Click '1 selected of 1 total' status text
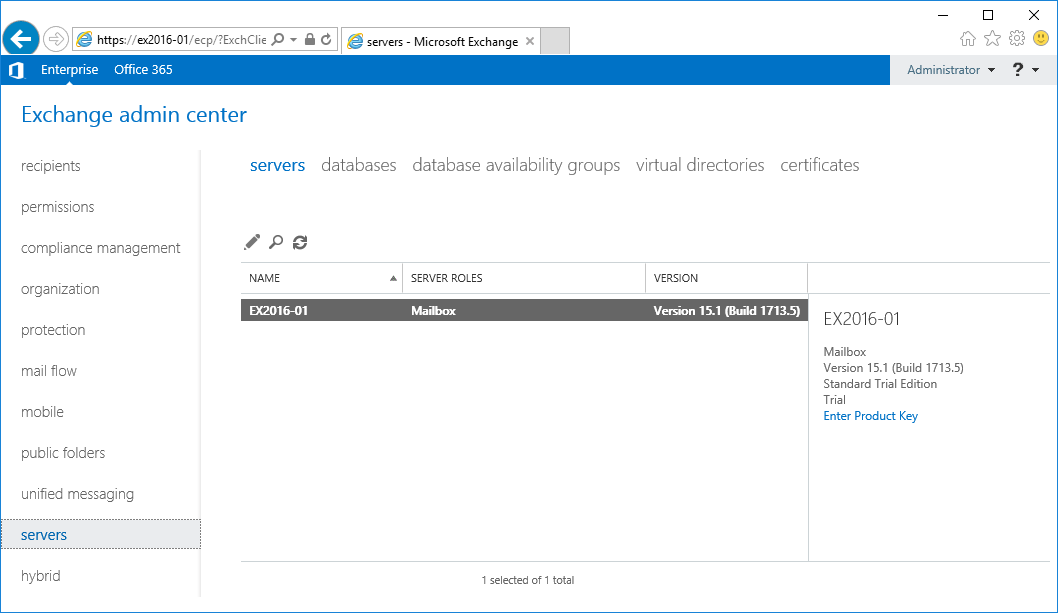 (528, 580)
